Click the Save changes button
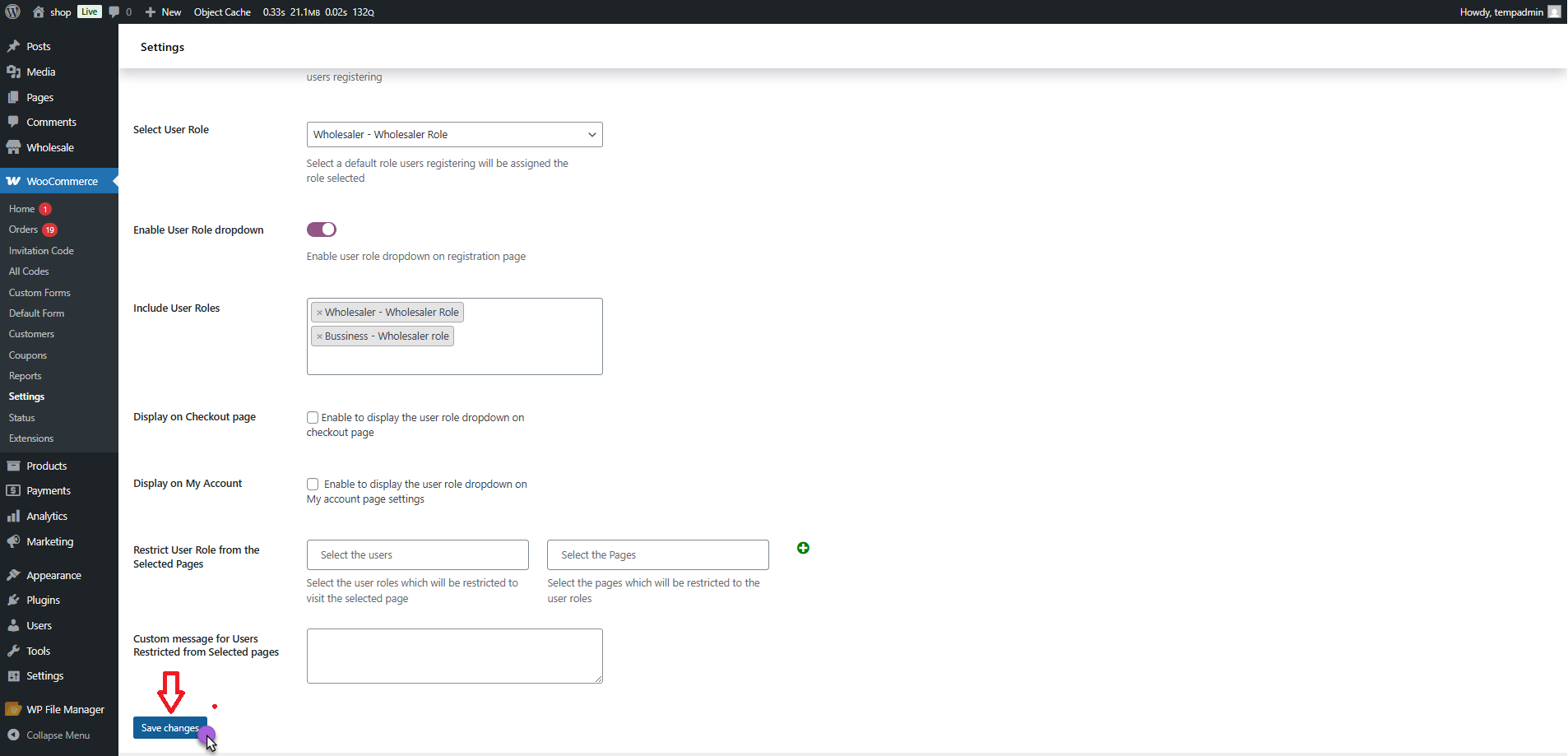1568x756 pixels. point(169,727)
